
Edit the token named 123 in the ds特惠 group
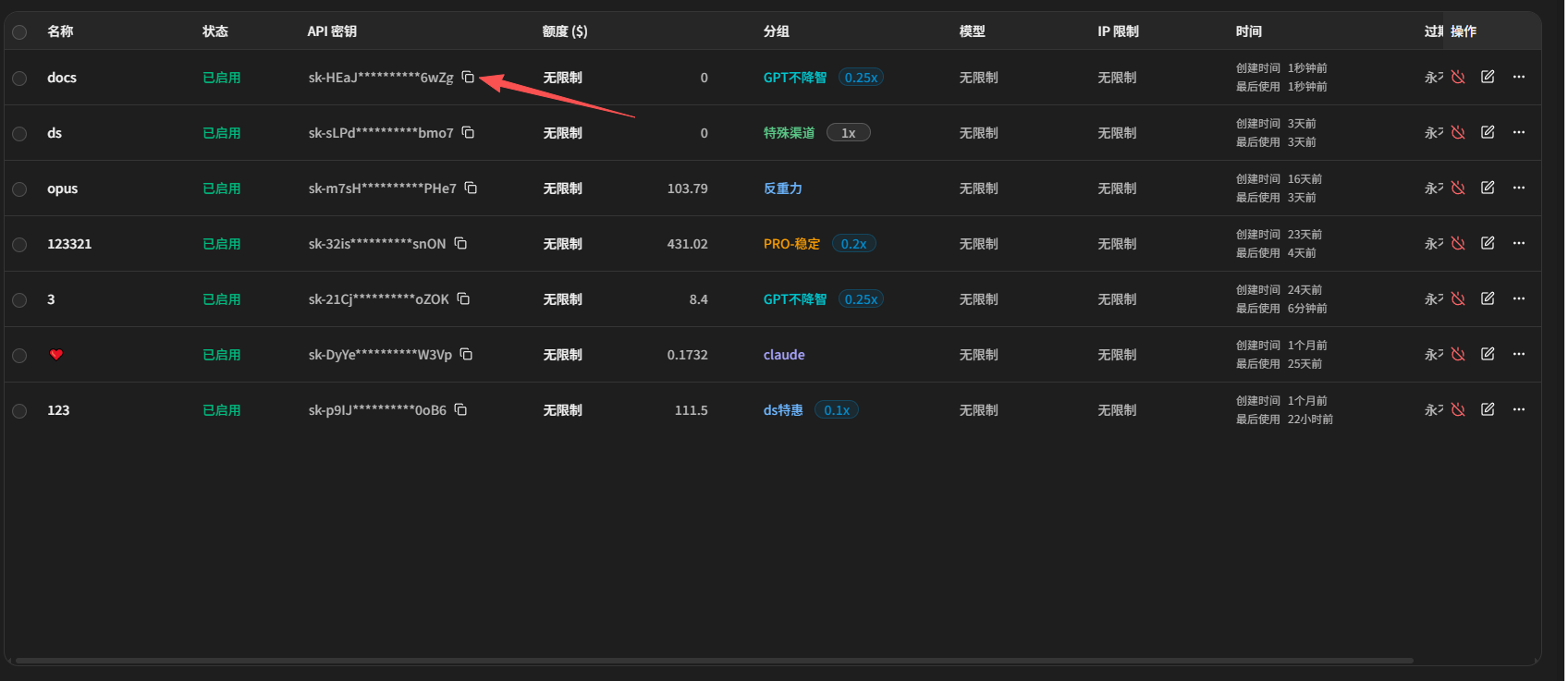pos(1488,409)
